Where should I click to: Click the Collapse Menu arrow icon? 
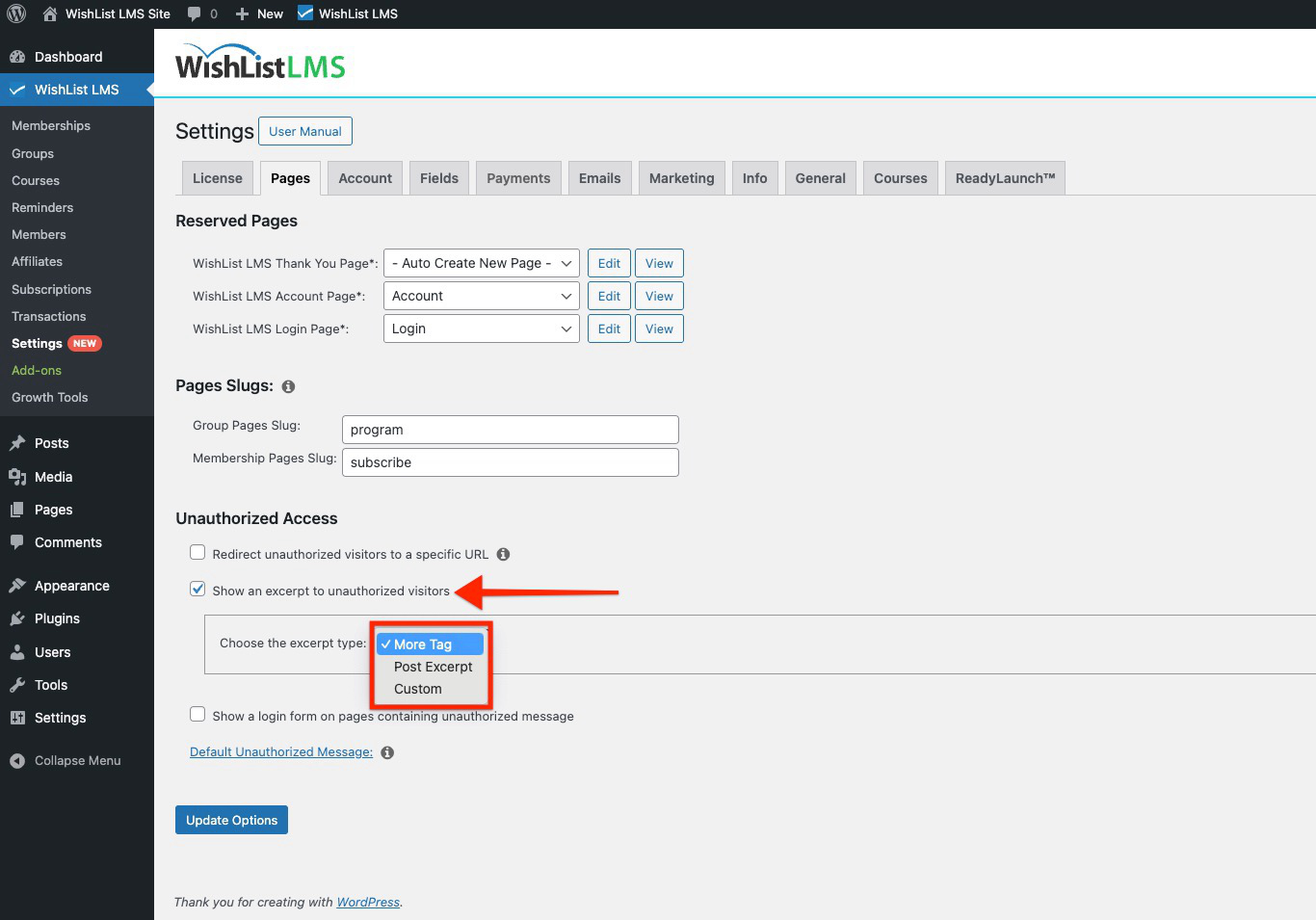pyautogui.click(x=17, y=761)
